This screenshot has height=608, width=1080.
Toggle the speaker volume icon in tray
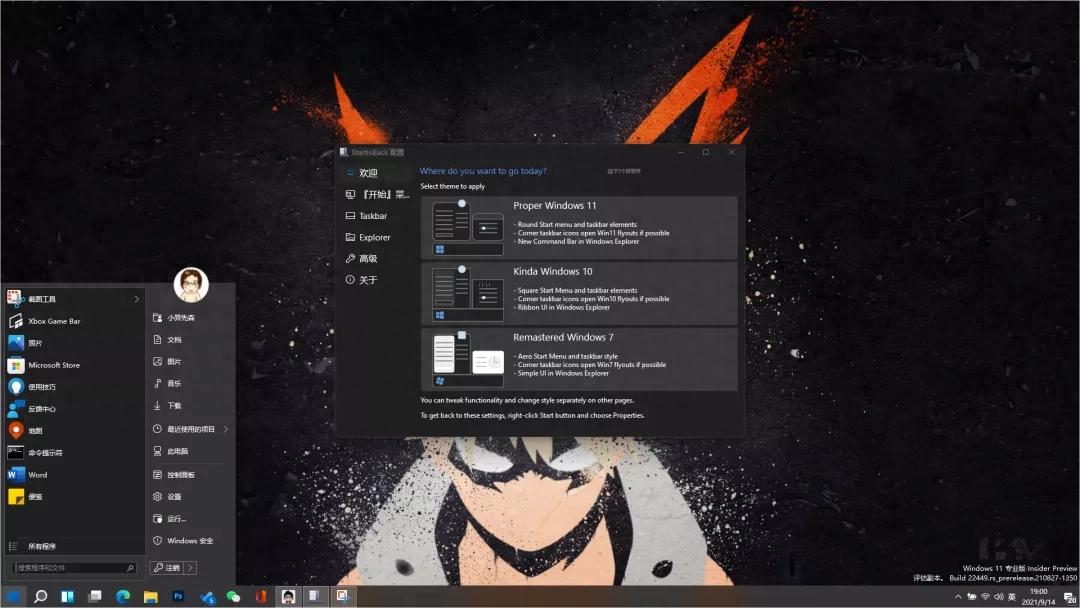pyautogui.click(x=999, y=596)
